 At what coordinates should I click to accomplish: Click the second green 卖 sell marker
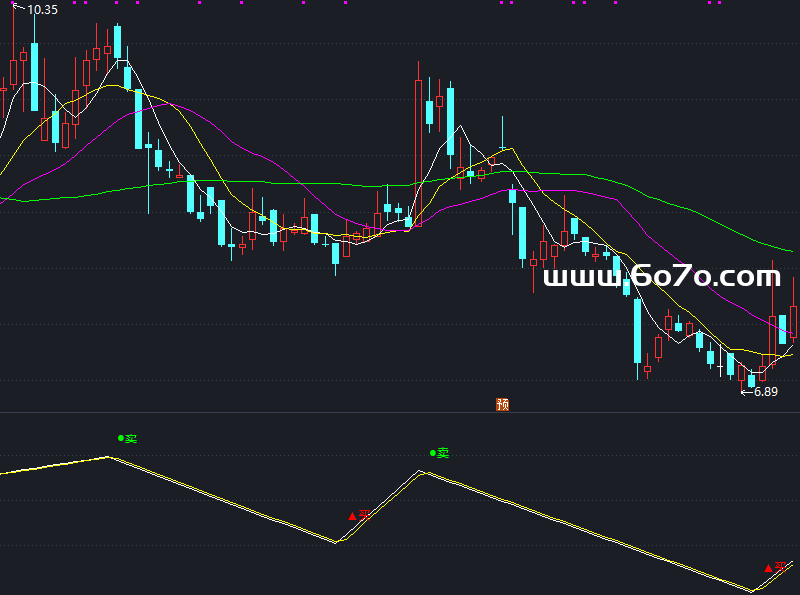coord(438,452)
